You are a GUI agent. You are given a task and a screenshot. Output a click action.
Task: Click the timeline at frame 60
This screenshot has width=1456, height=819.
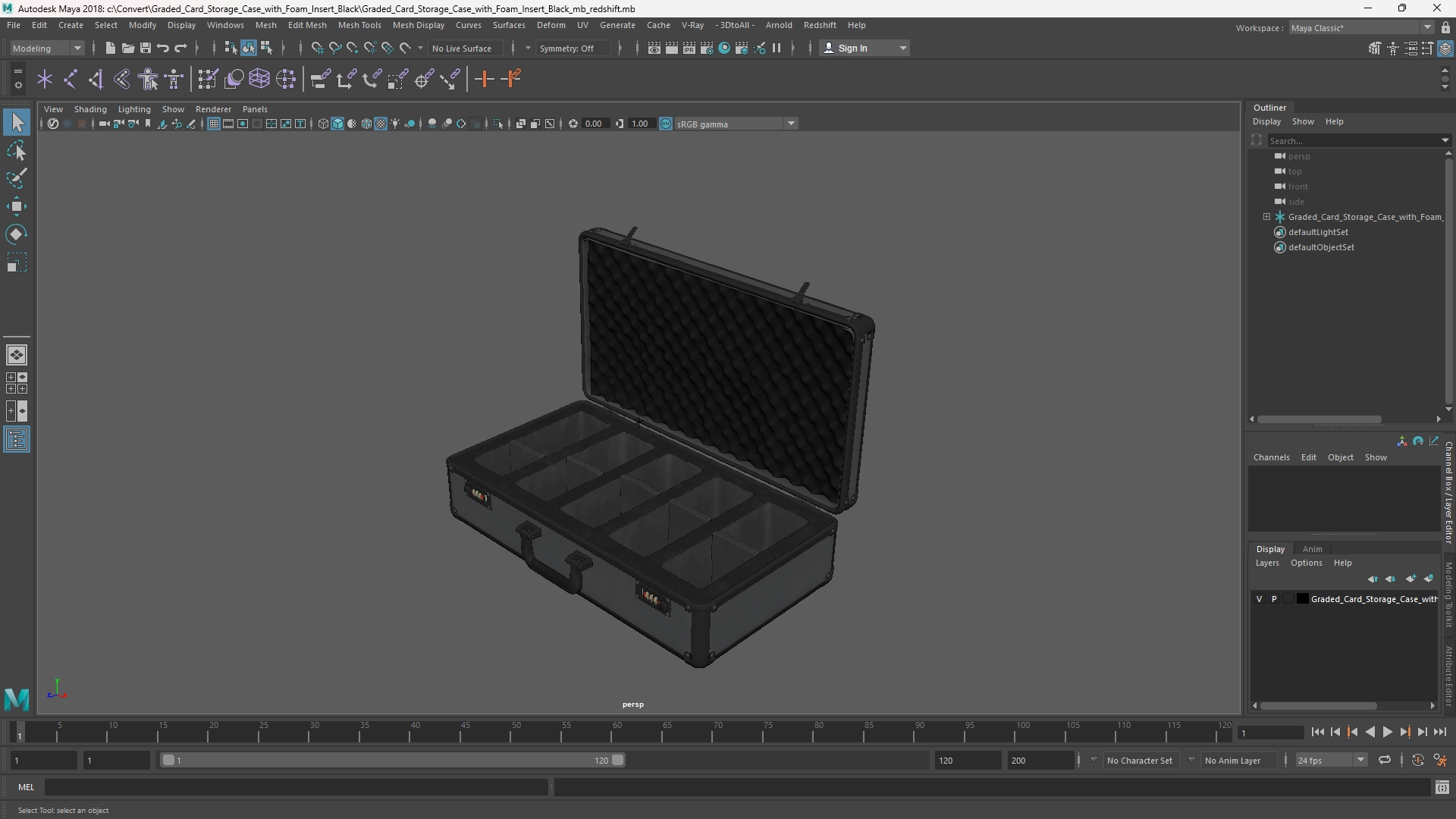click(616, 733)
